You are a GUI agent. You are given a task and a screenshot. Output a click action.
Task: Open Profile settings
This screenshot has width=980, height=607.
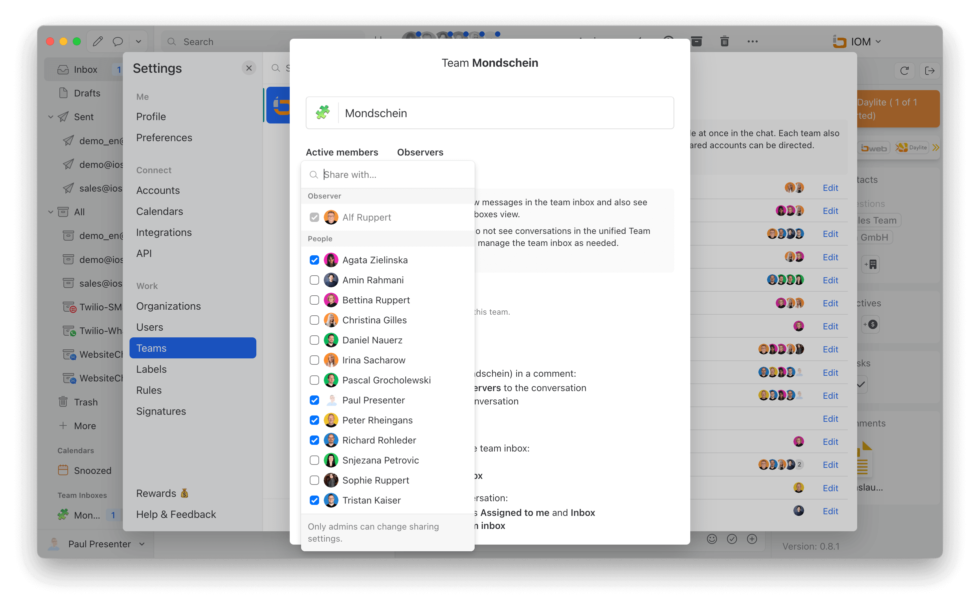point(151,116)
